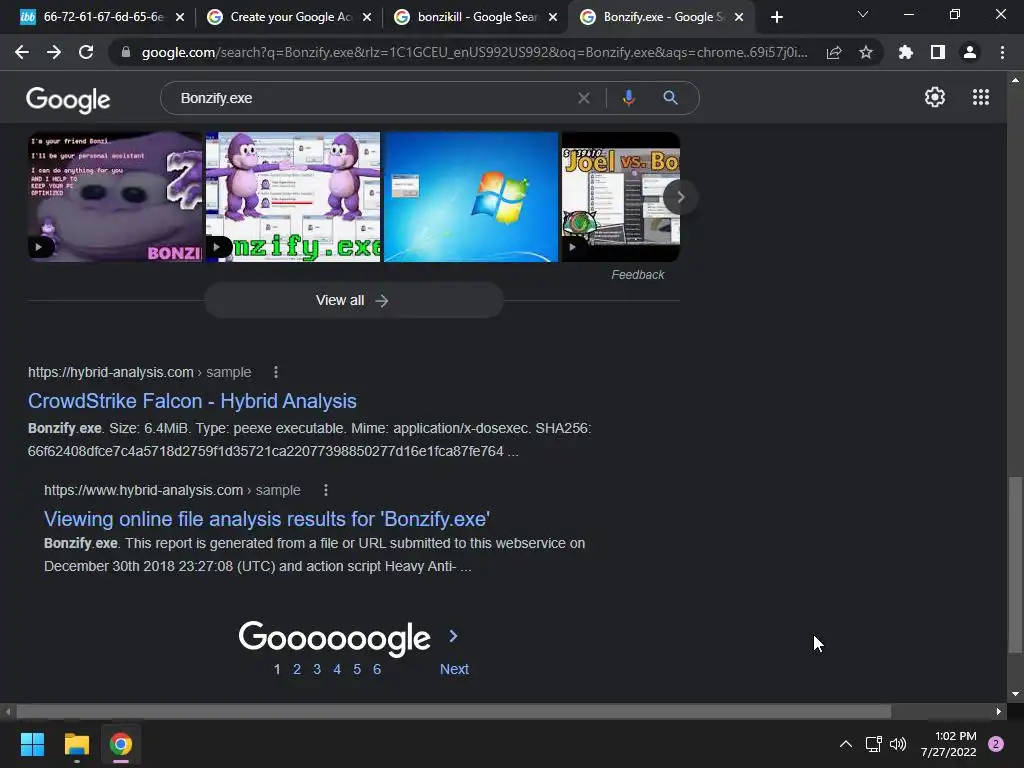
Task: Open the Chrome profile avatar
Action: [970, 53]
